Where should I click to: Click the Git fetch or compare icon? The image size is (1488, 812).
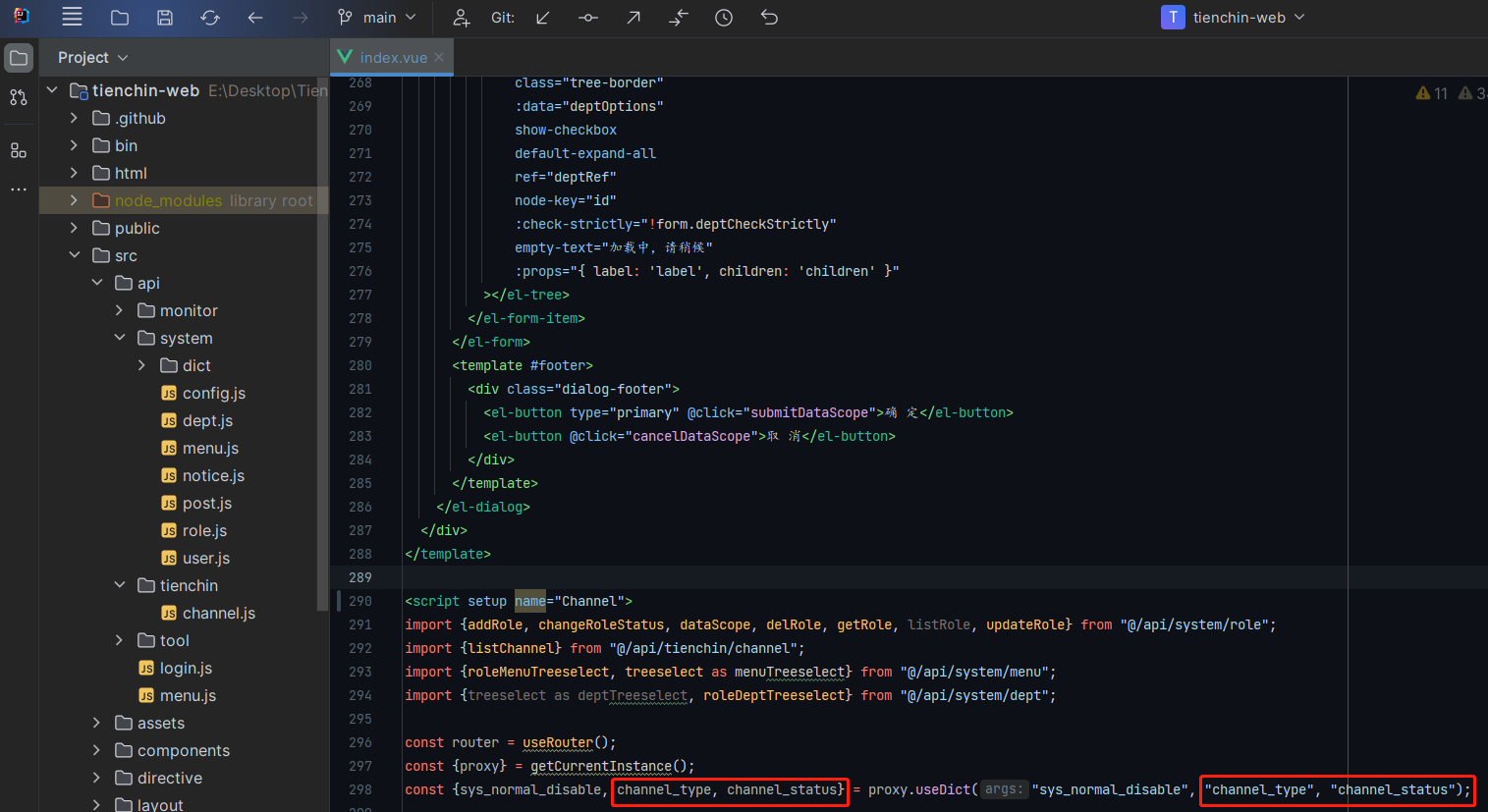click(x=679, y=18)
